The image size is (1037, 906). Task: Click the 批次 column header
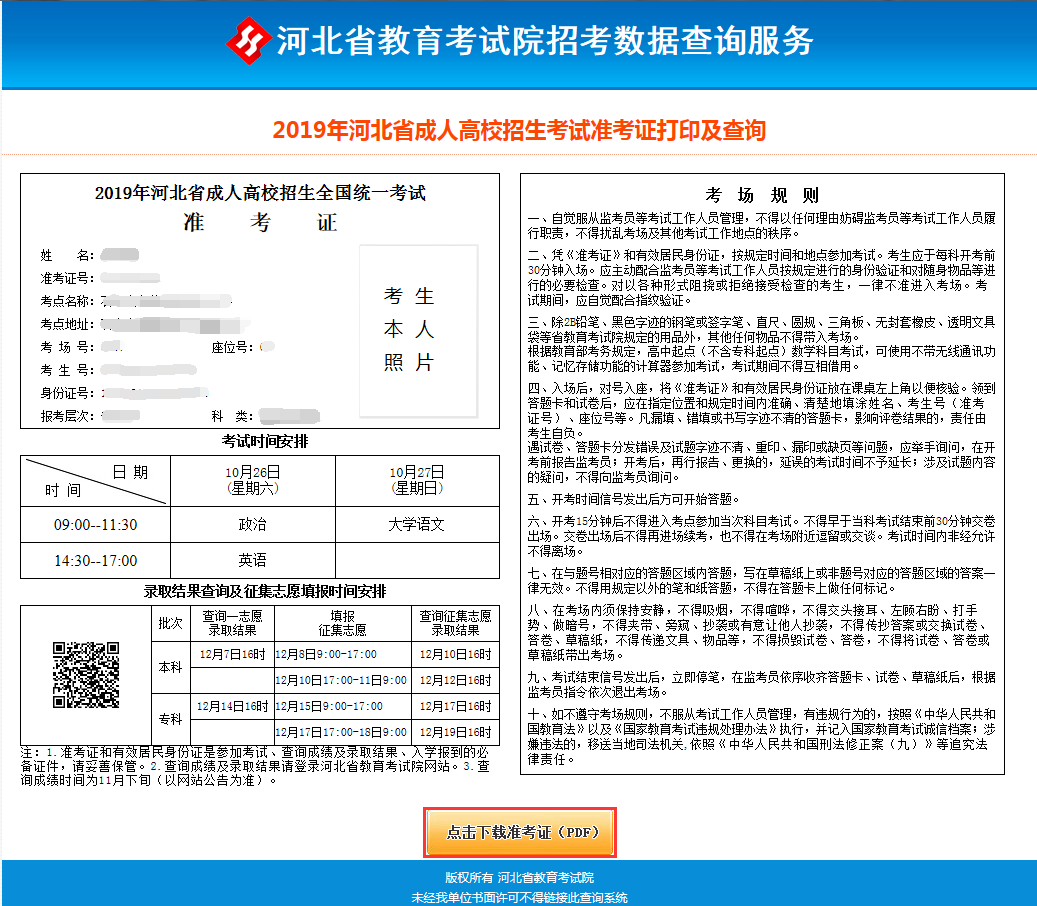pos(171,624)
